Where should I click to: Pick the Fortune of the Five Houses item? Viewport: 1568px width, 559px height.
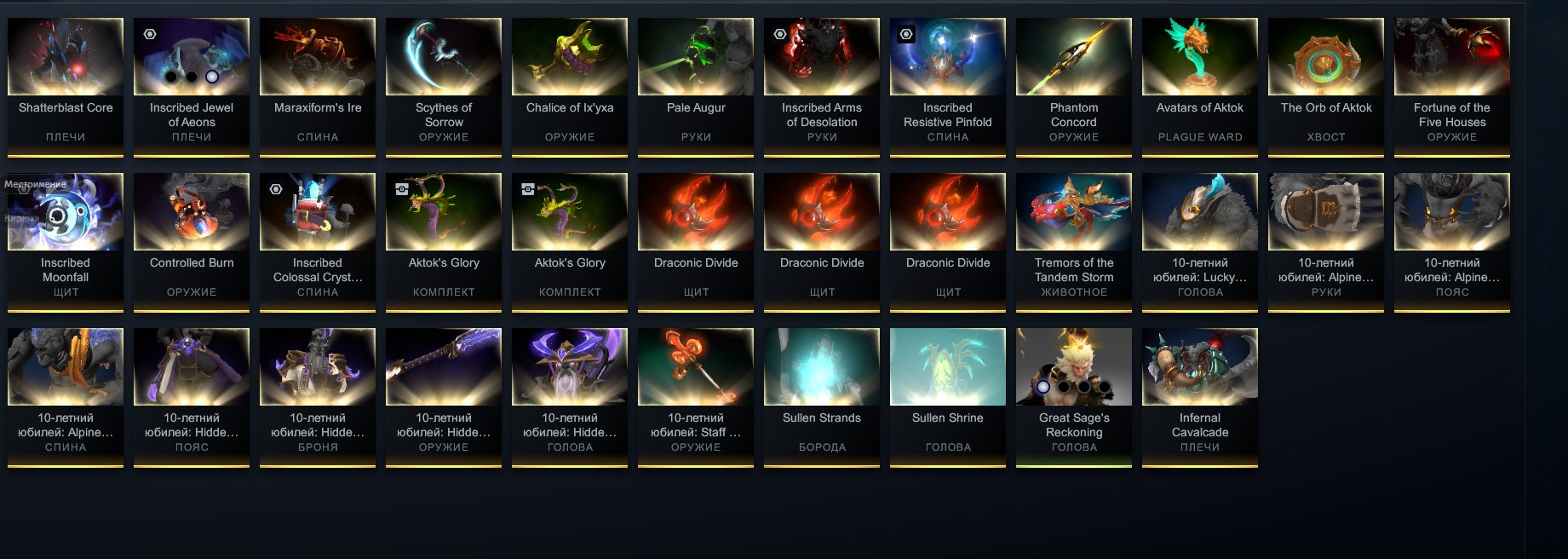point(1452,87)
